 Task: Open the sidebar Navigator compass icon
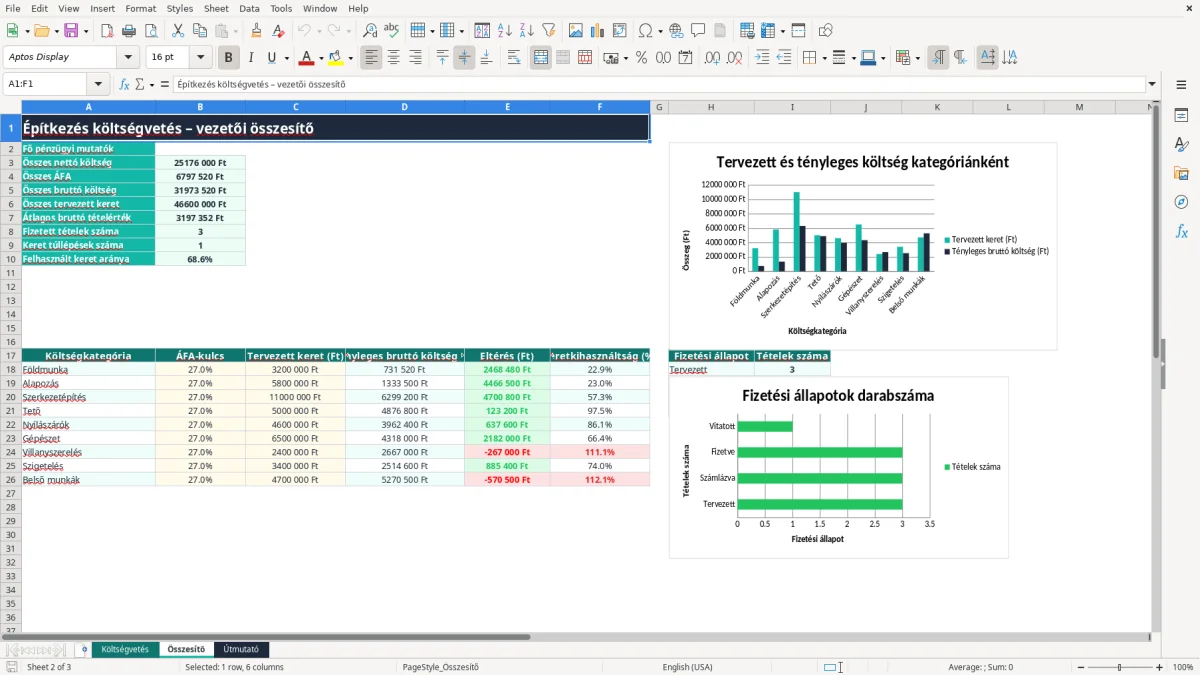point(1181,202)
